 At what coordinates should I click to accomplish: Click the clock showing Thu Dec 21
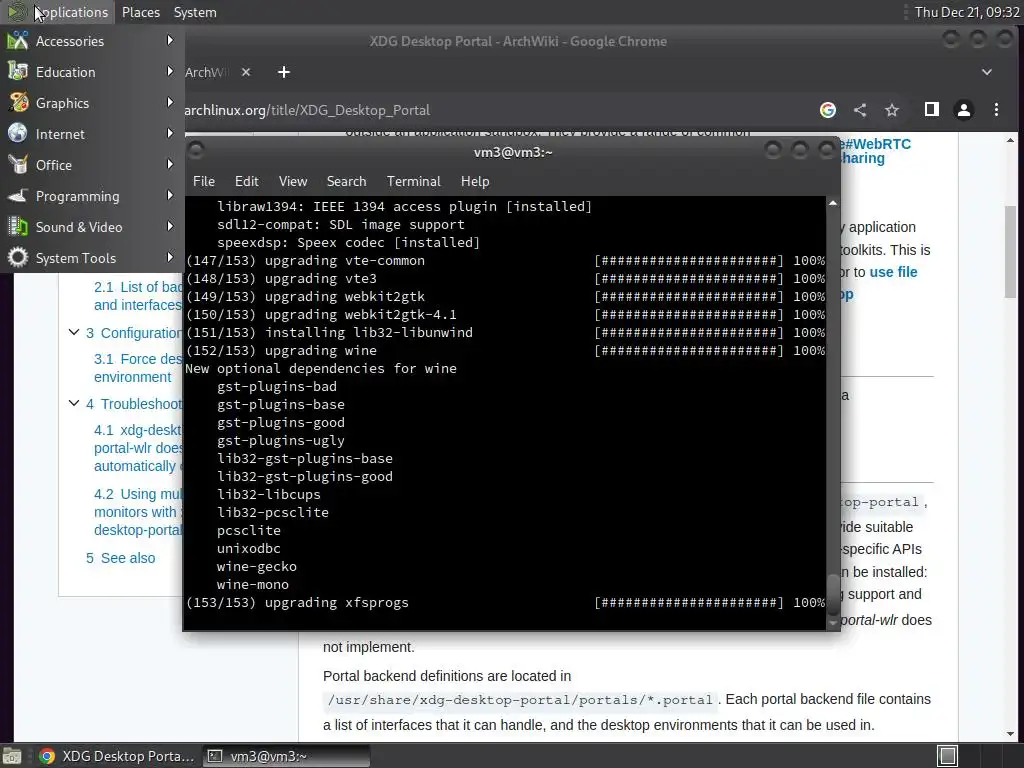pyautogui.click(x=967, y=12)
